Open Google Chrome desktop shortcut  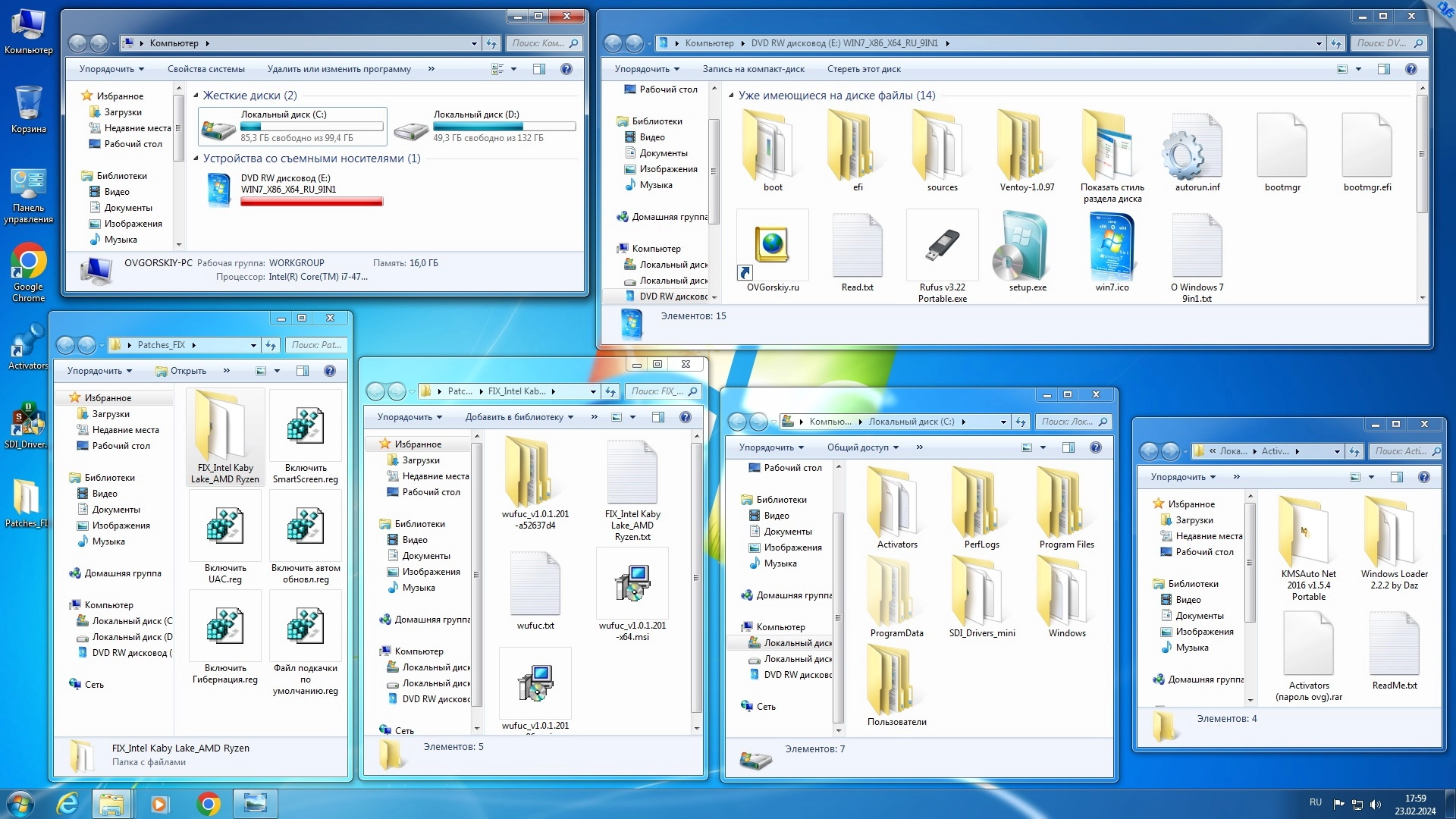pyautogui.click(x=28, y=262)
